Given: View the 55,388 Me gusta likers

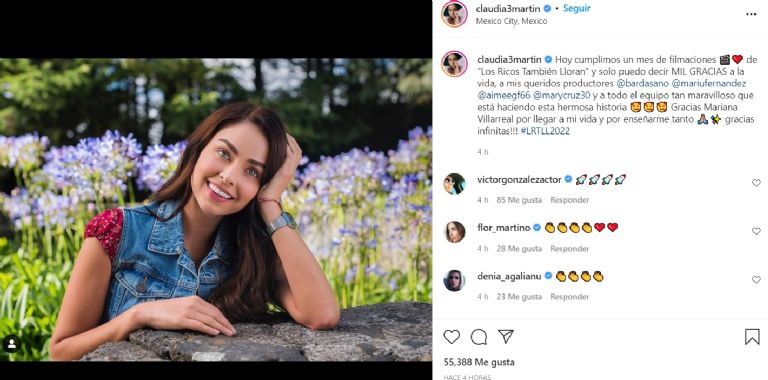Looking at the screenshot, I should (x=479, y=362).
